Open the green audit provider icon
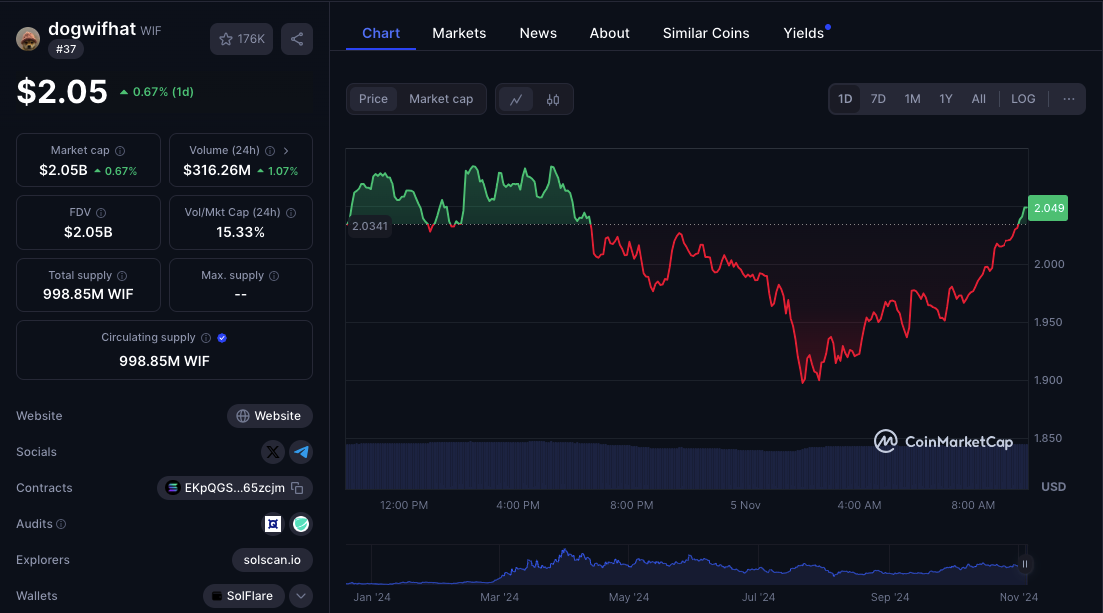The width and height of the screenshot is (1103, 613). tap(301, 524)
